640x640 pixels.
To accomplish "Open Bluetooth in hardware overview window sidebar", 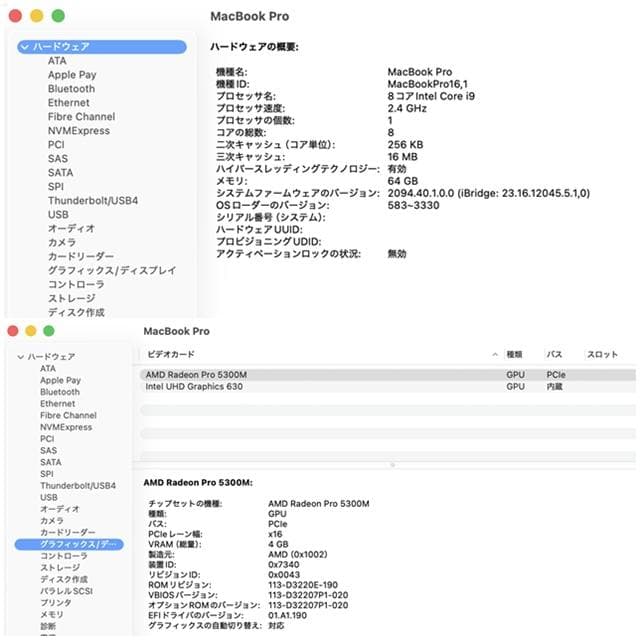I will click(71, 89).
